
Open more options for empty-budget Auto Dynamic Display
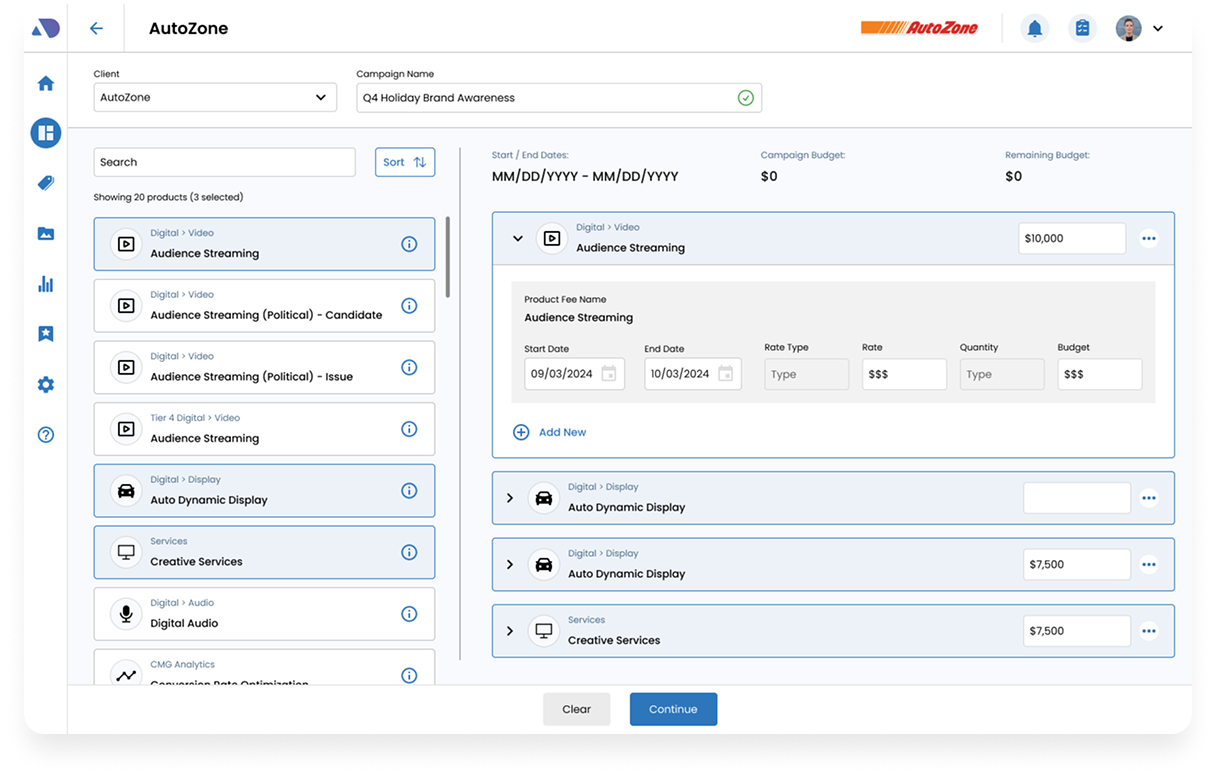pyautogui.click(x=1149, y=498)
